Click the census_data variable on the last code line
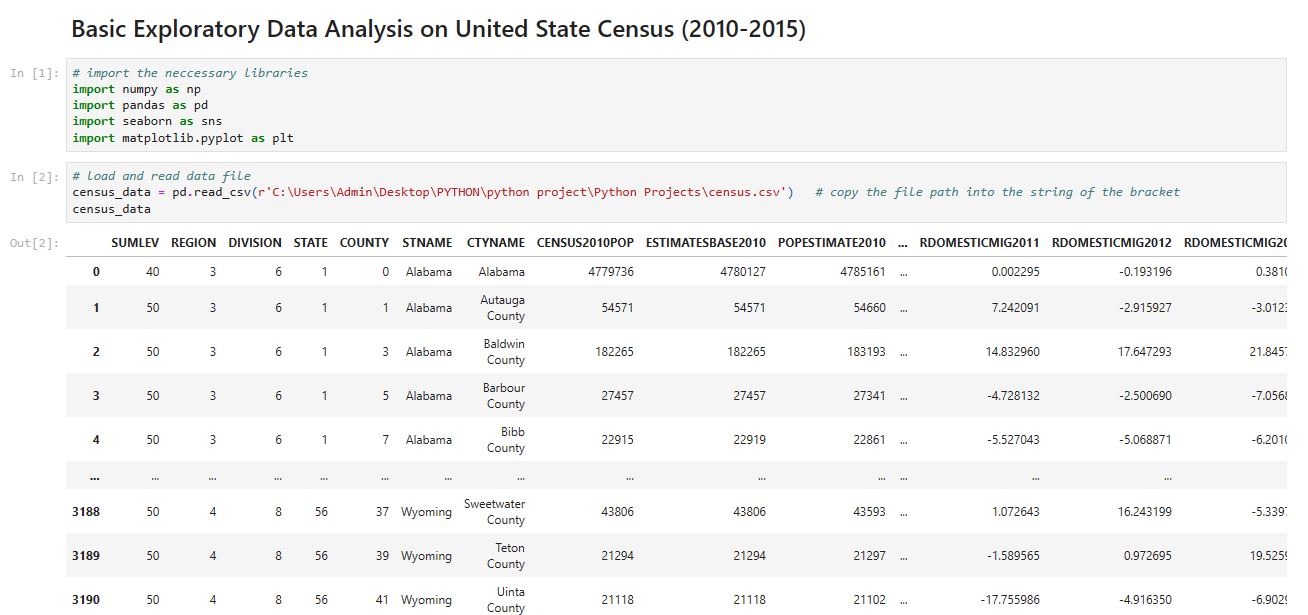1308x615 pixels. tap(112, 209)
